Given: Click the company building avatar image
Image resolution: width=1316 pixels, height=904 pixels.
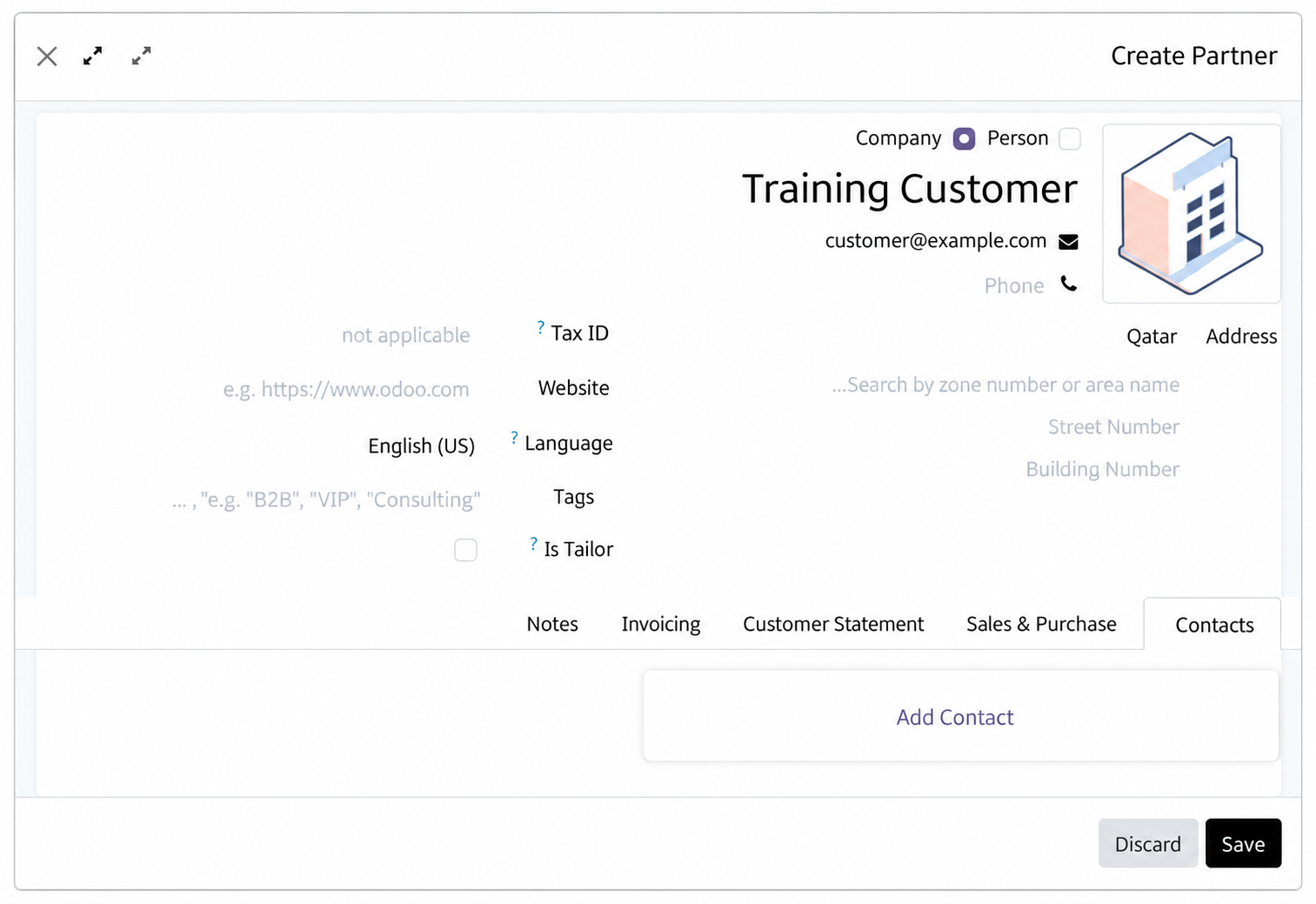Looking at the screenshot, I should coord(1191,213).
